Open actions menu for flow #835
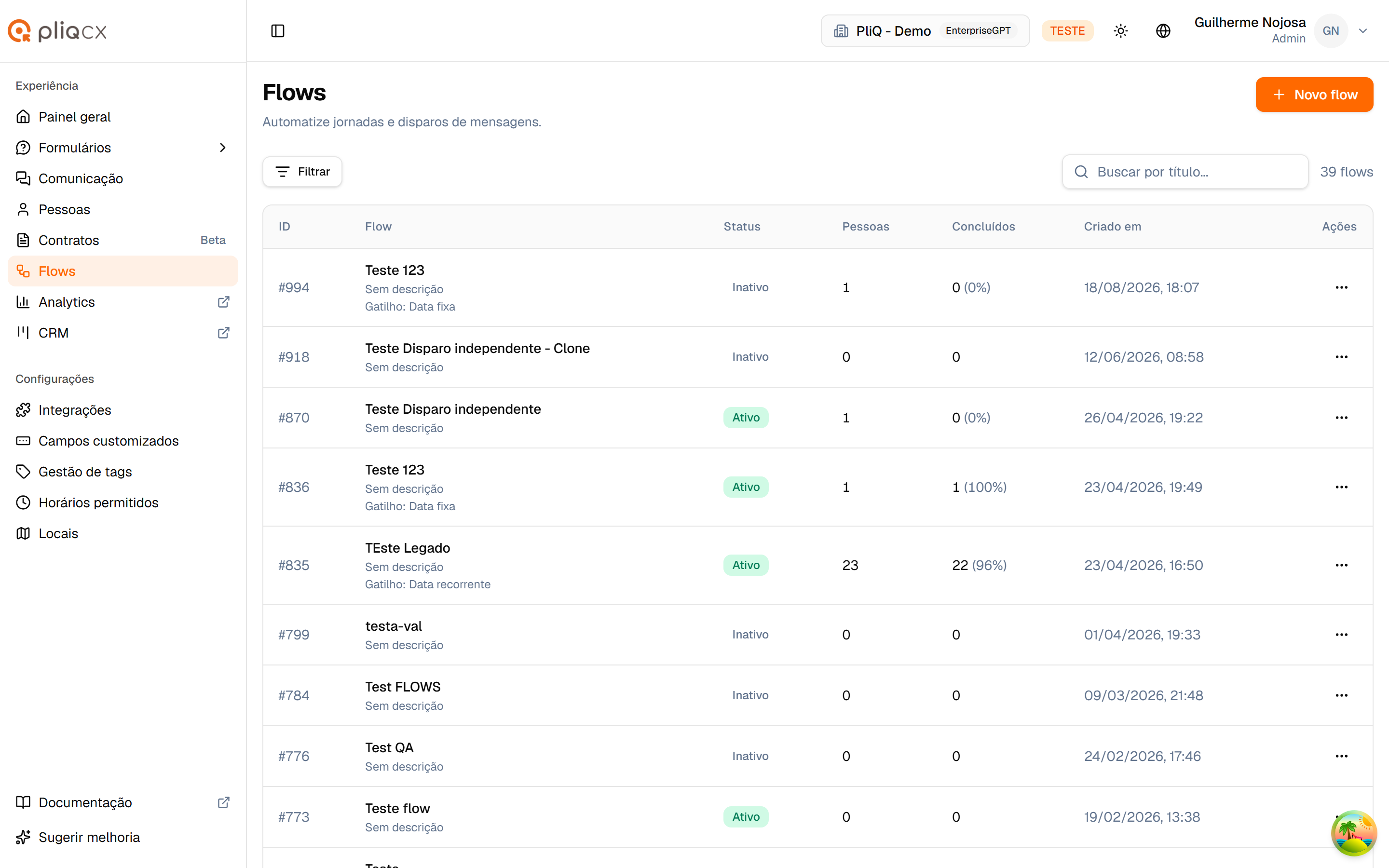The width and height of the screenshot is (1389, 868). click(x=1341, y=566)
